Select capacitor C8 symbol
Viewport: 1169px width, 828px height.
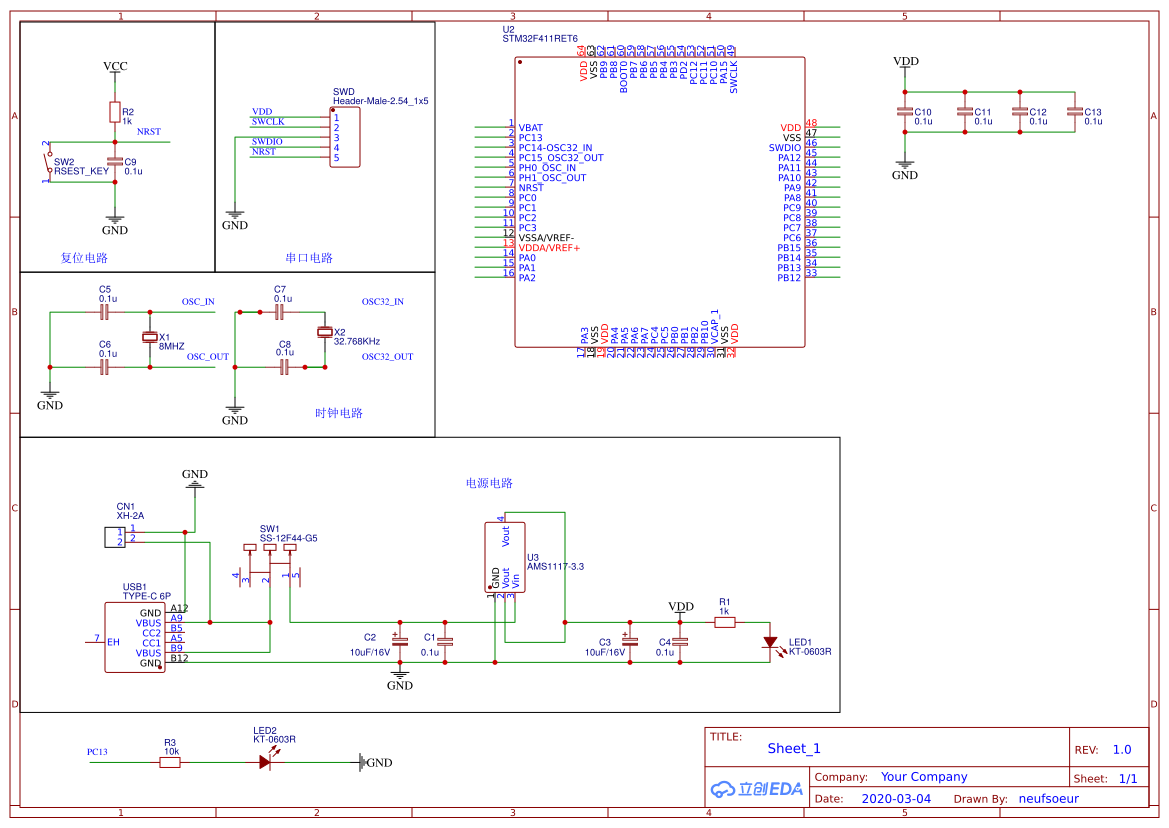coord(284,367)
